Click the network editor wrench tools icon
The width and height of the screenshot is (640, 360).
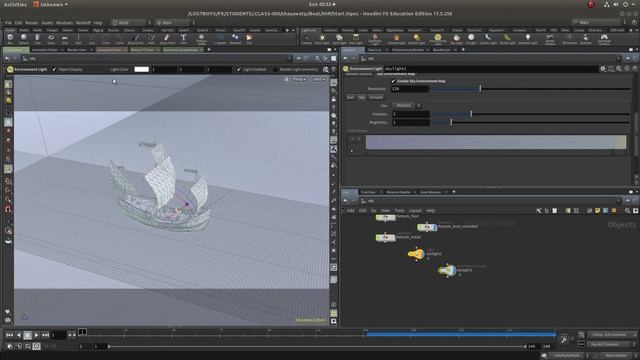pos(539,211)
